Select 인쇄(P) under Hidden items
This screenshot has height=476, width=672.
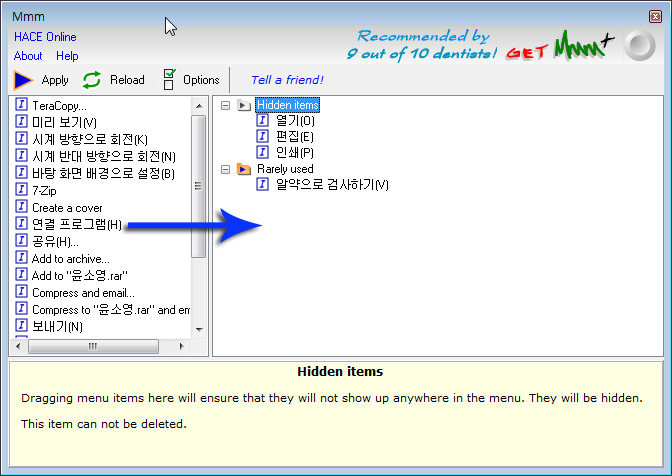tap(294, 153)
